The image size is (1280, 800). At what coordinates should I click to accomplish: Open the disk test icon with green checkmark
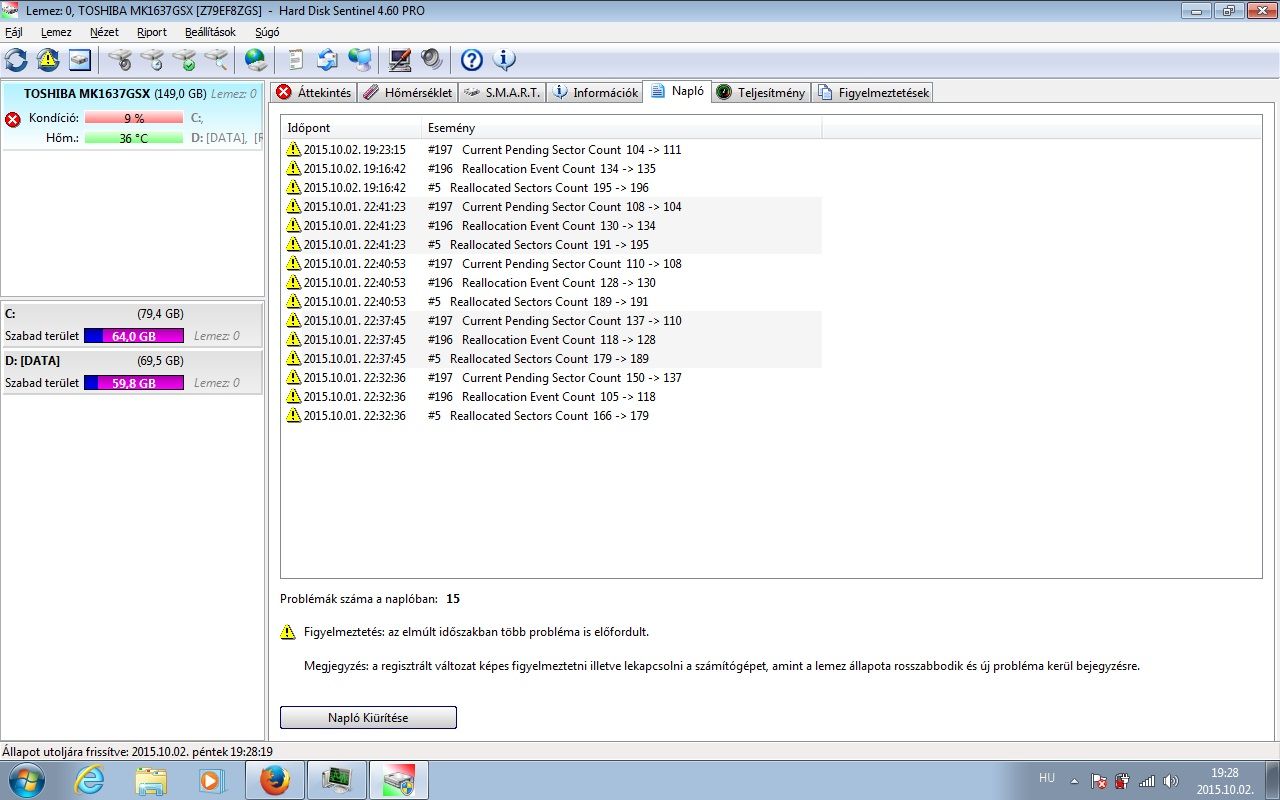(x=184, y=60)
